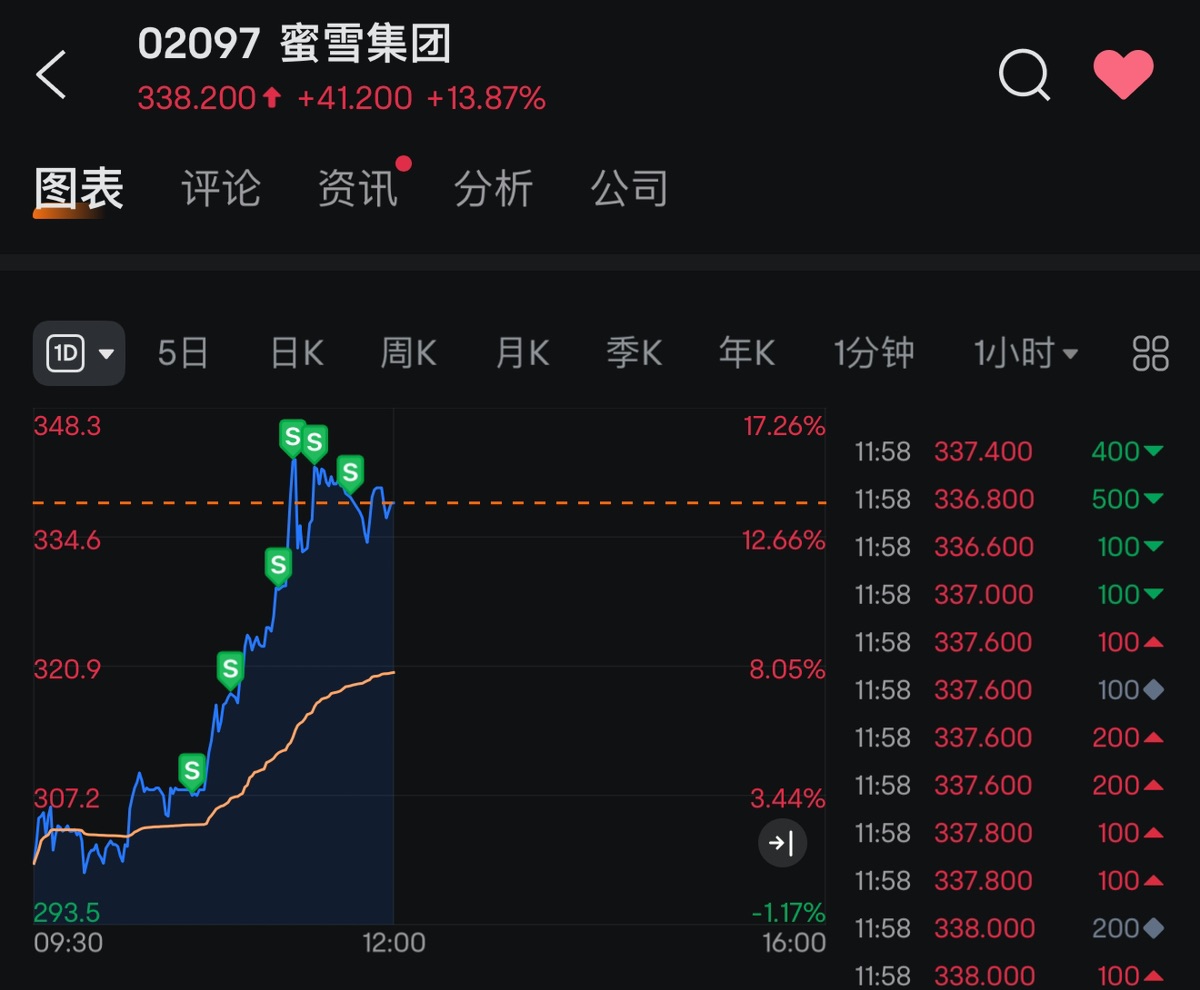Screen dimensions: 1200x990
Task: Select the 月K chart period
Action: (522, 353)
